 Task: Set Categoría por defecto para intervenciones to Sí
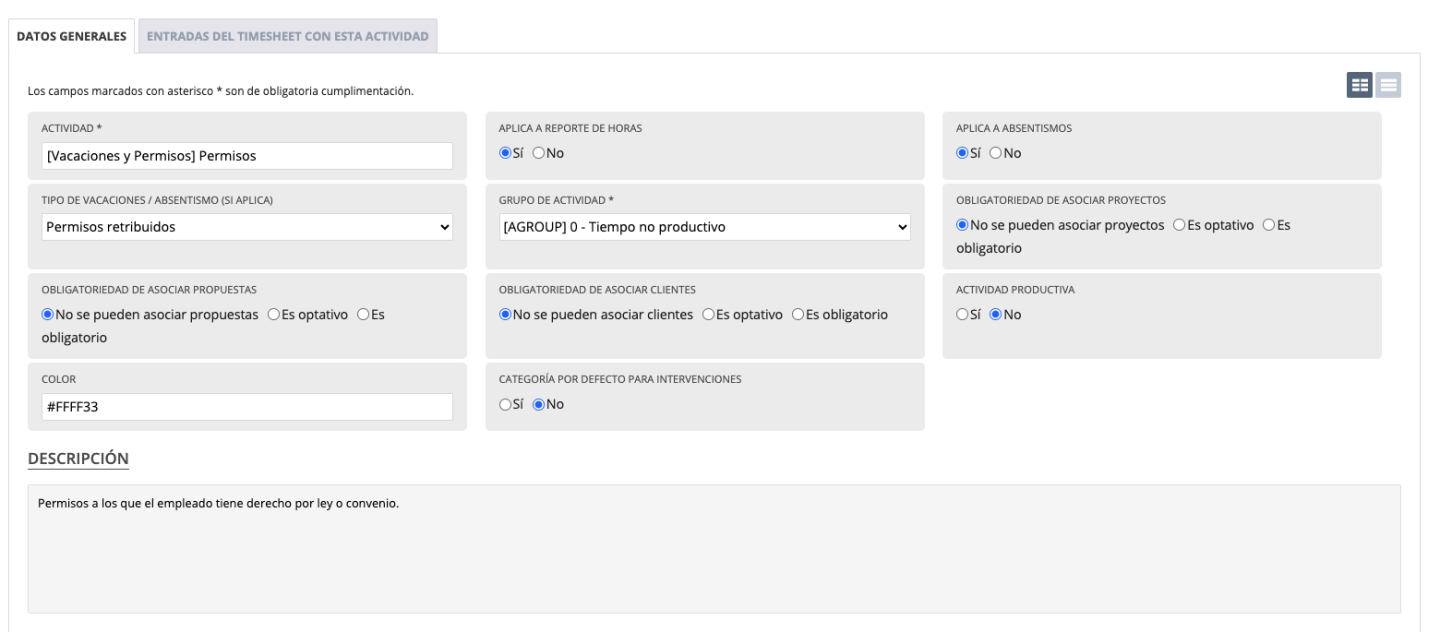click(504, 404)
